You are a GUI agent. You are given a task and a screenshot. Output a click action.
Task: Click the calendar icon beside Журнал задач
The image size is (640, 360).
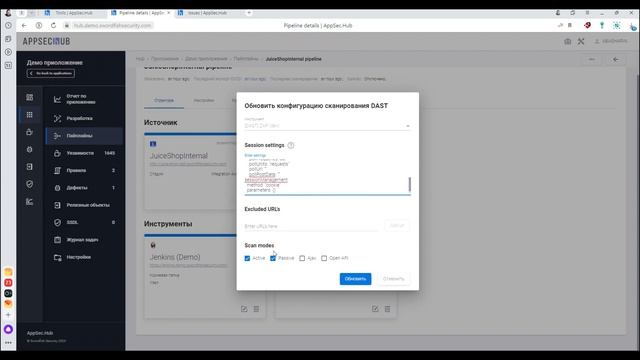58,240
